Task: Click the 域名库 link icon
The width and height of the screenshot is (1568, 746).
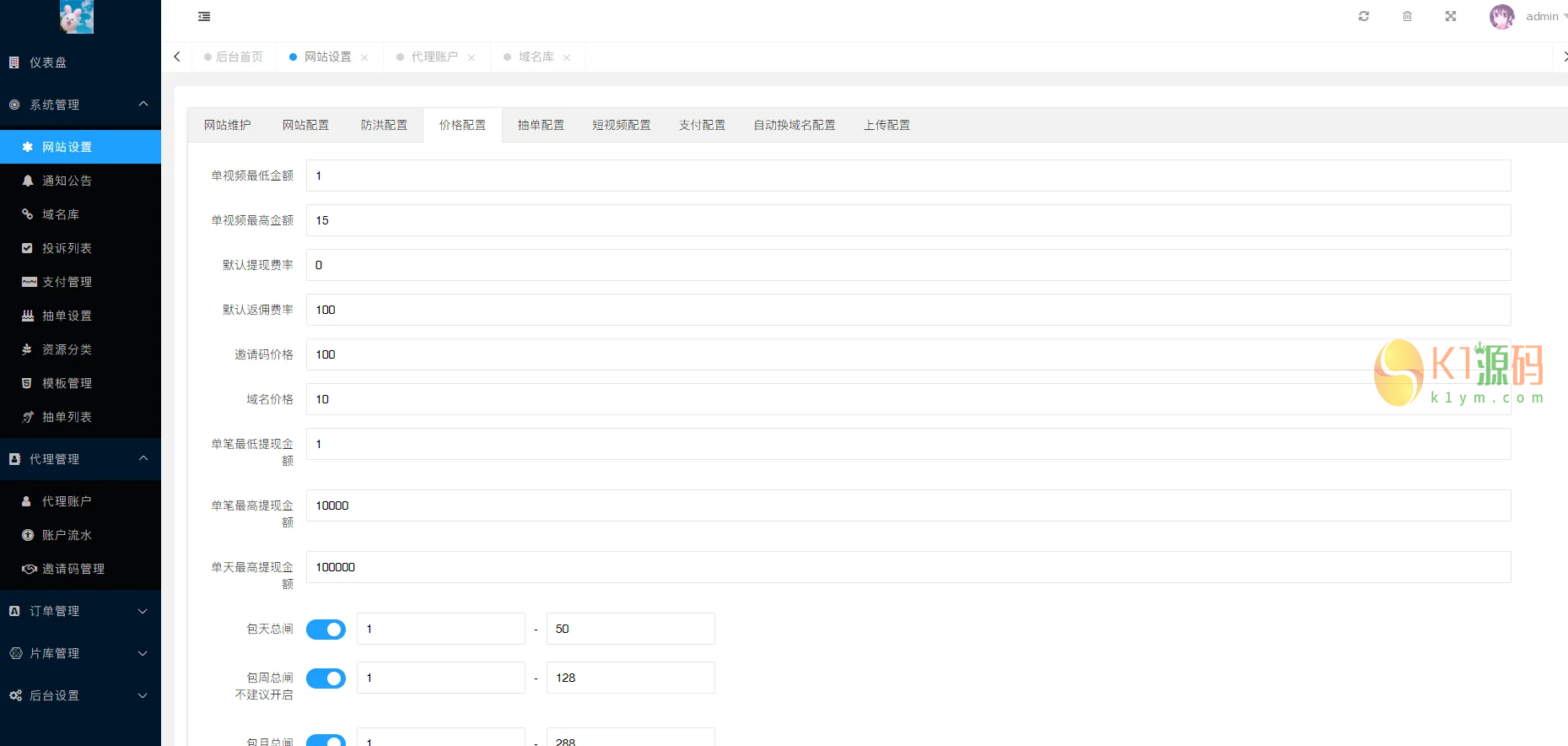Action: click(x=27, y=214)
